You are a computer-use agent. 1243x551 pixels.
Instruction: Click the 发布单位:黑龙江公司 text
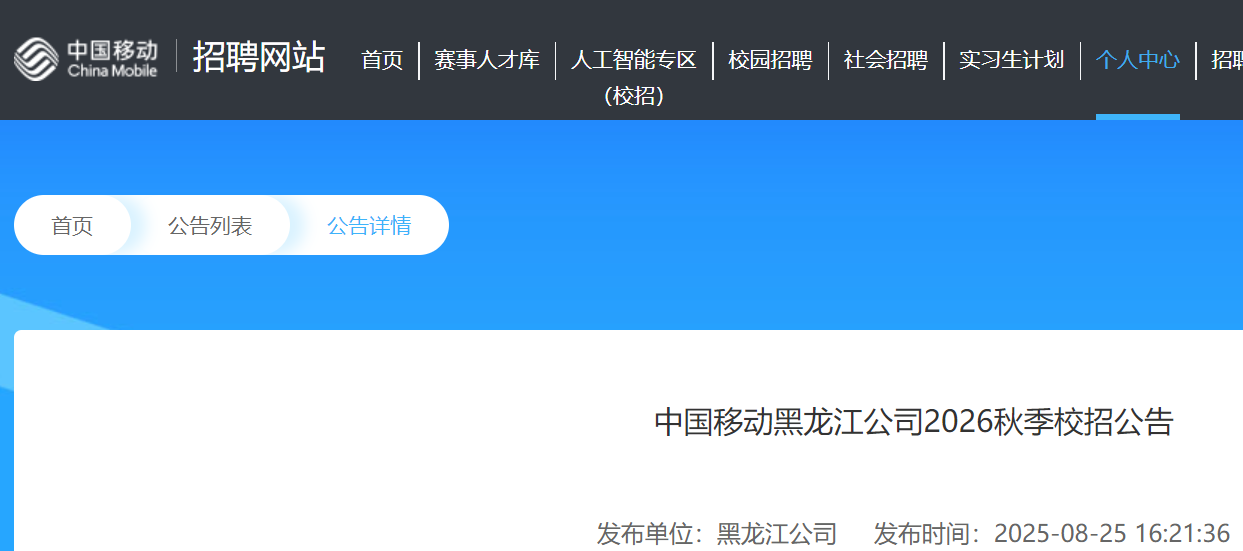tap(717, 534)
